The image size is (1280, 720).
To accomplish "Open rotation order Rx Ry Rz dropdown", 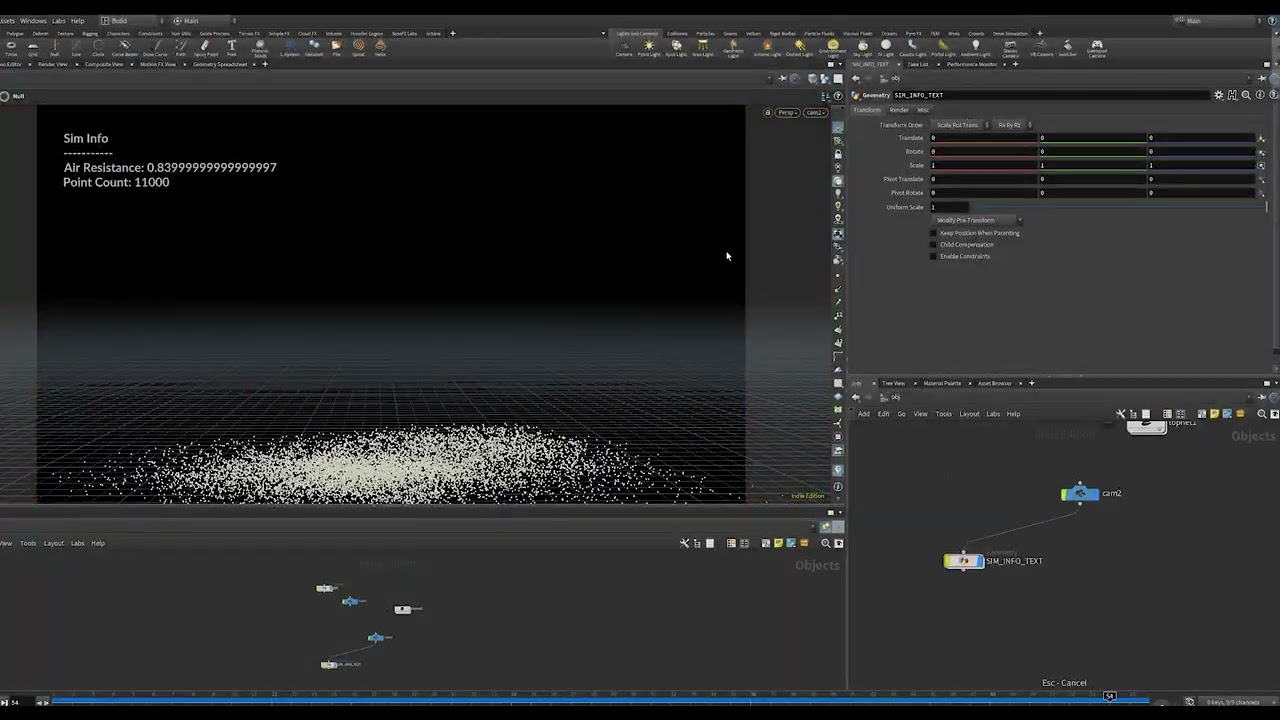I will pos(1013,125).
